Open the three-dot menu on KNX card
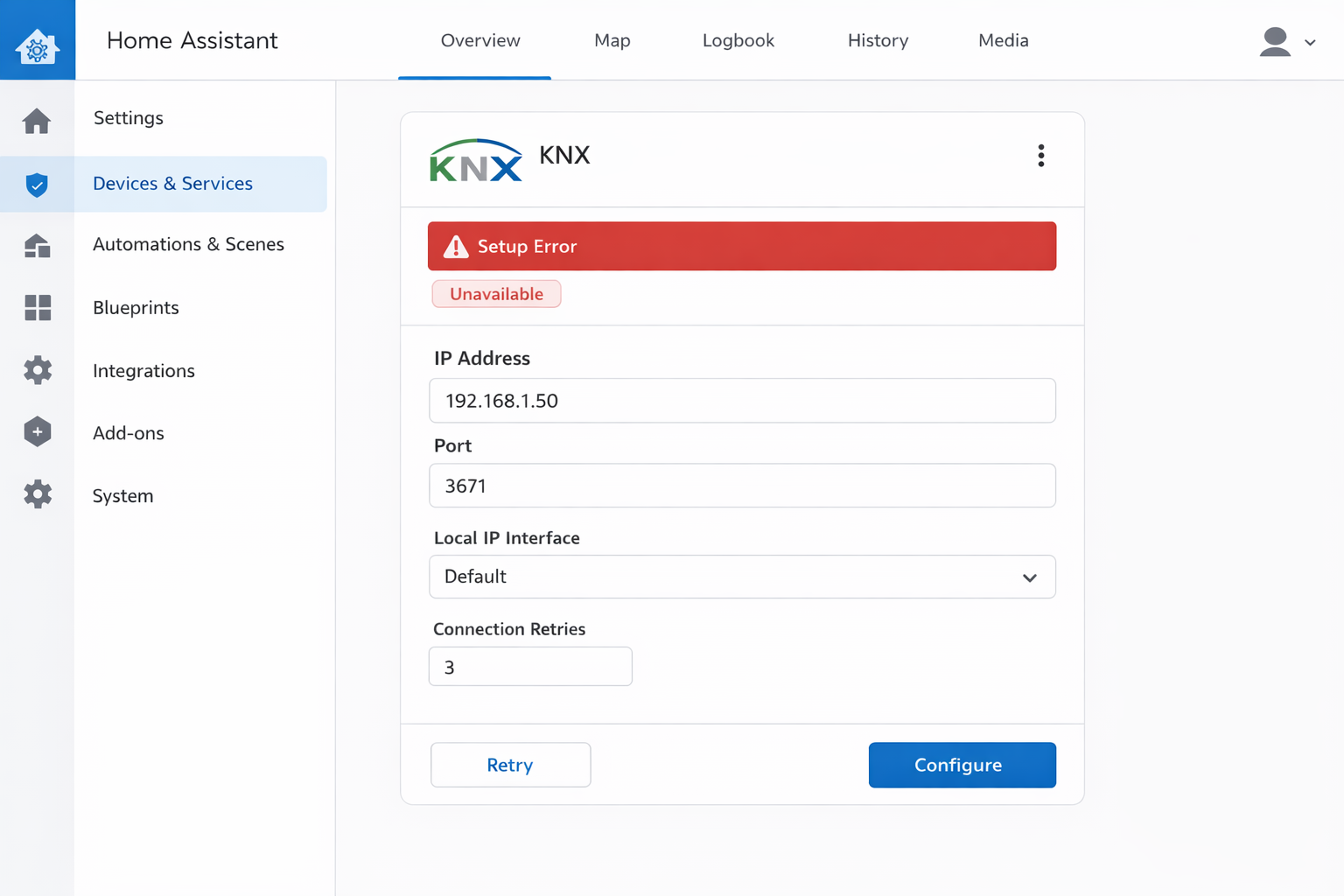1344x896 pixels. click(x=1041, y=156)
